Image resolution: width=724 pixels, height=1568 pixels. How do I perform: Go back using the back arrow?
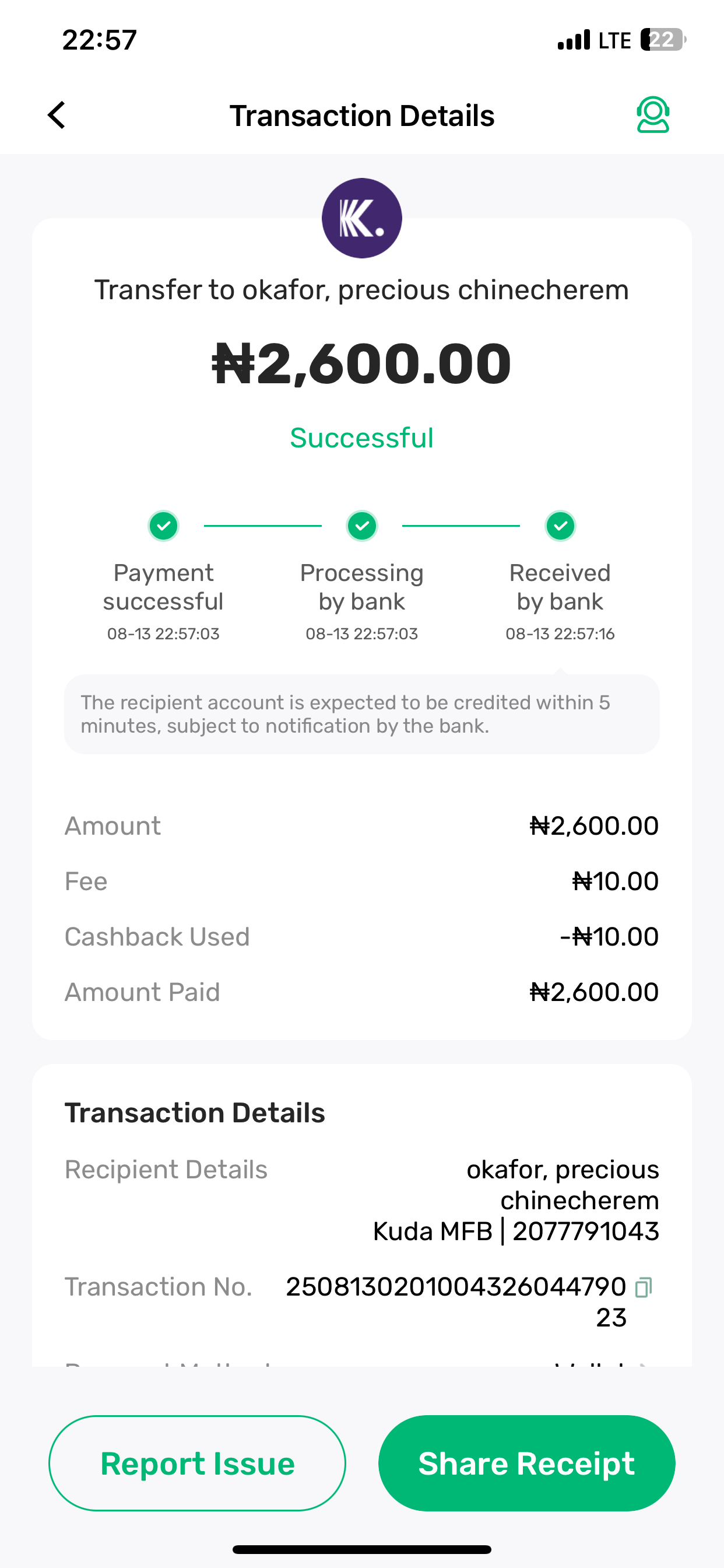pyautogui.click(x=57, y=115)
